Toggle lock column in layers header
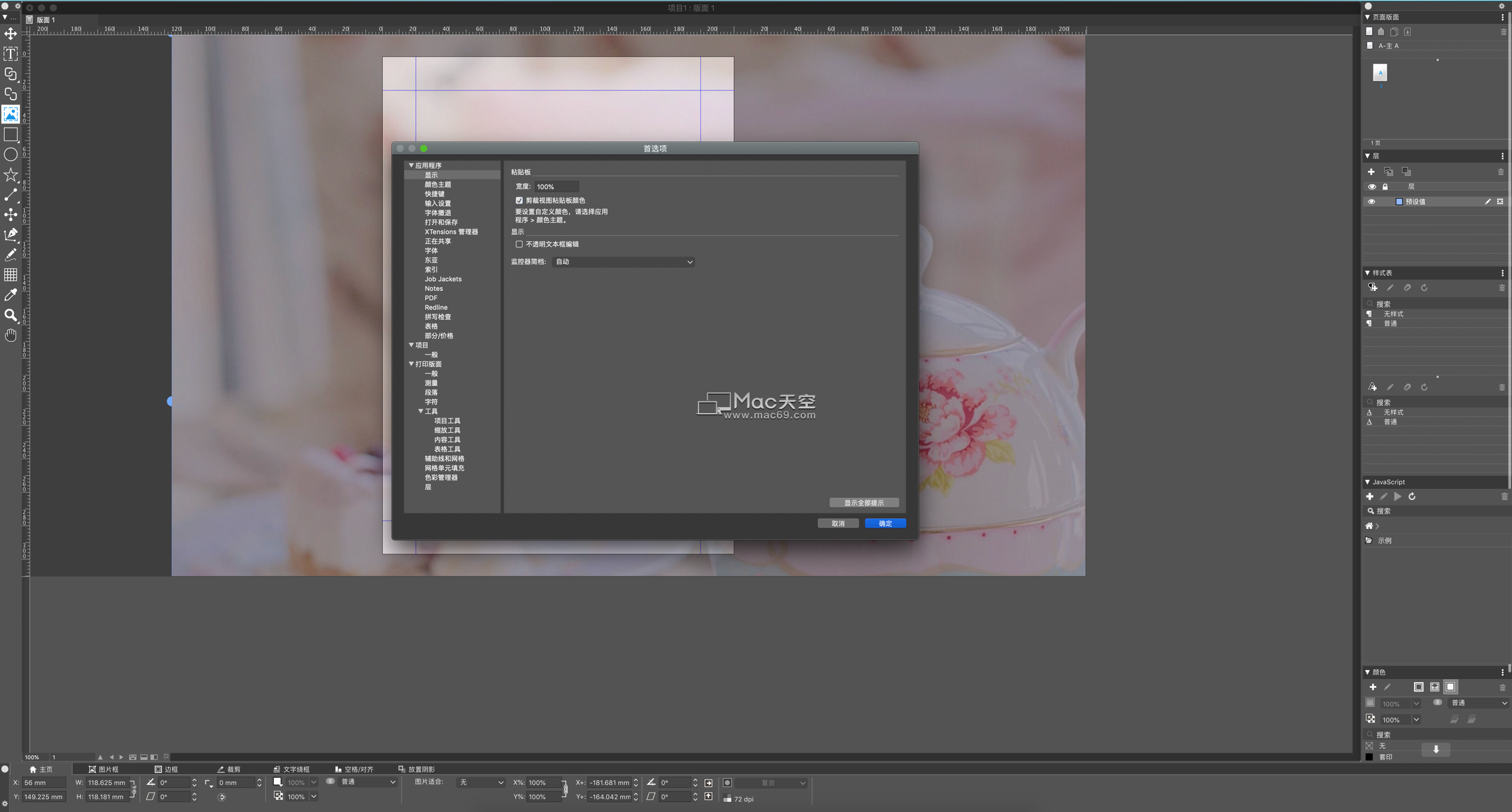Screen dimensions: 1512x812 (1385, 187)
